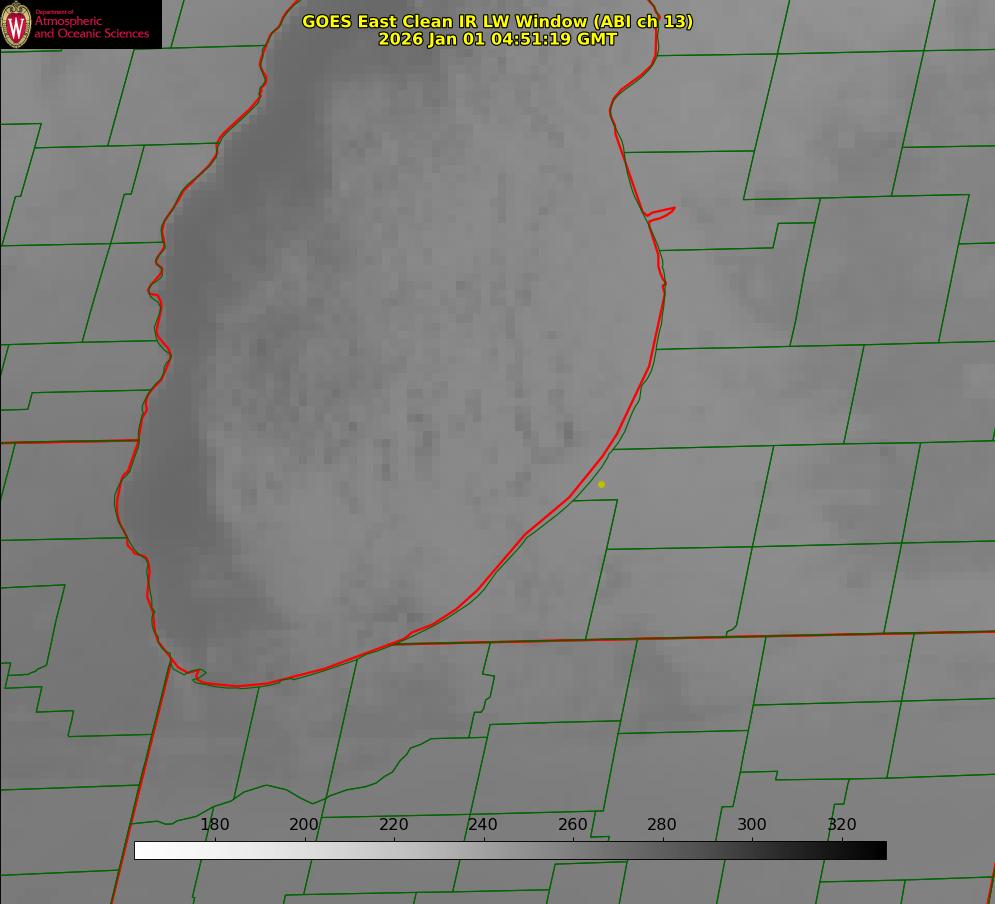Pick the black end of the colorbar

click(x=880, y=850)
